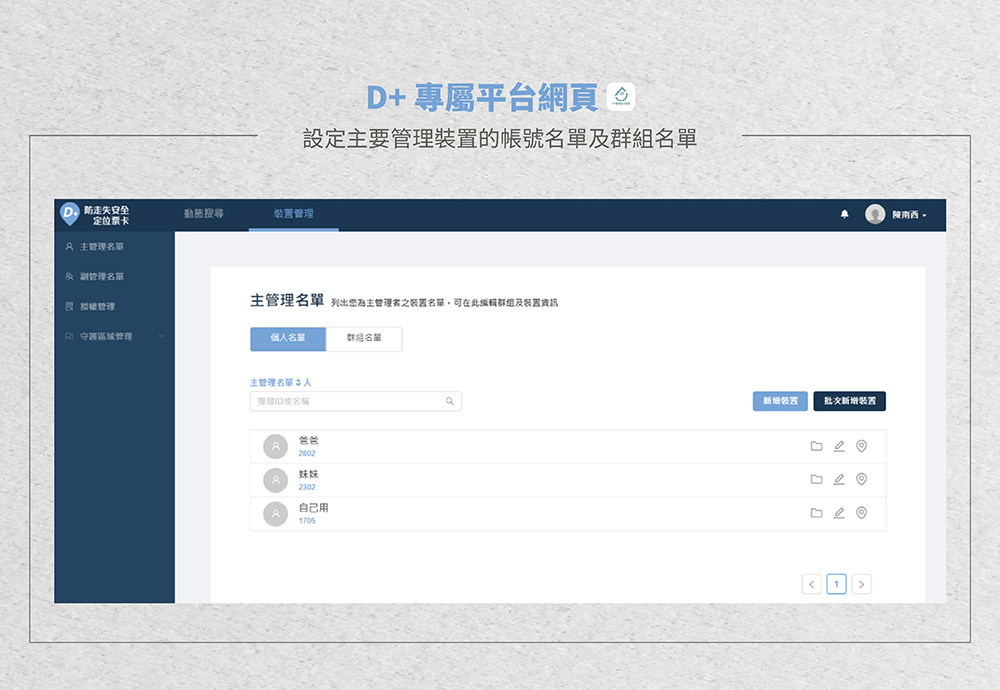
Task: Click the app icon next to the page title
Action: click(x=621, y=97)
